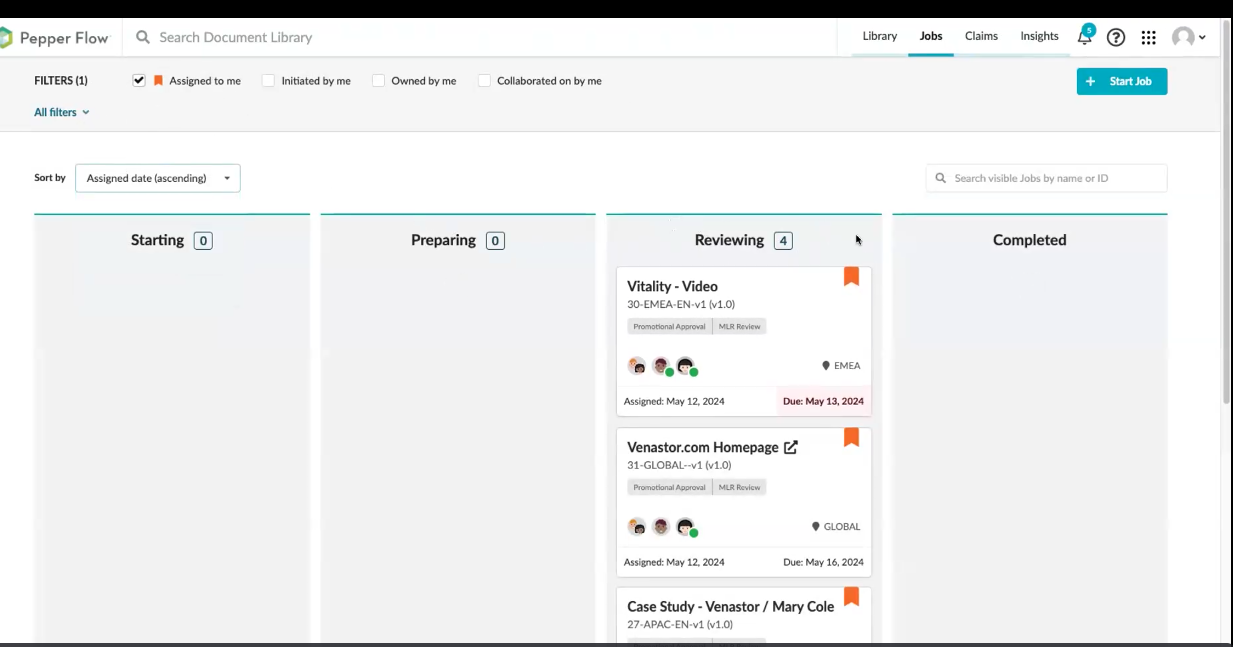The width and height of the screenshot is (1233, 647).
Task: Open the Venastor.com Homepage job title
Action: pyautogui.click(x=703, y=447)
